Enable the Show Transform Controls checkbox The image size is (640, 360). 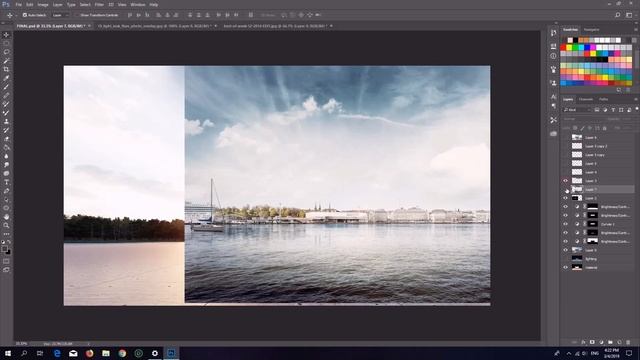point(77,15)
